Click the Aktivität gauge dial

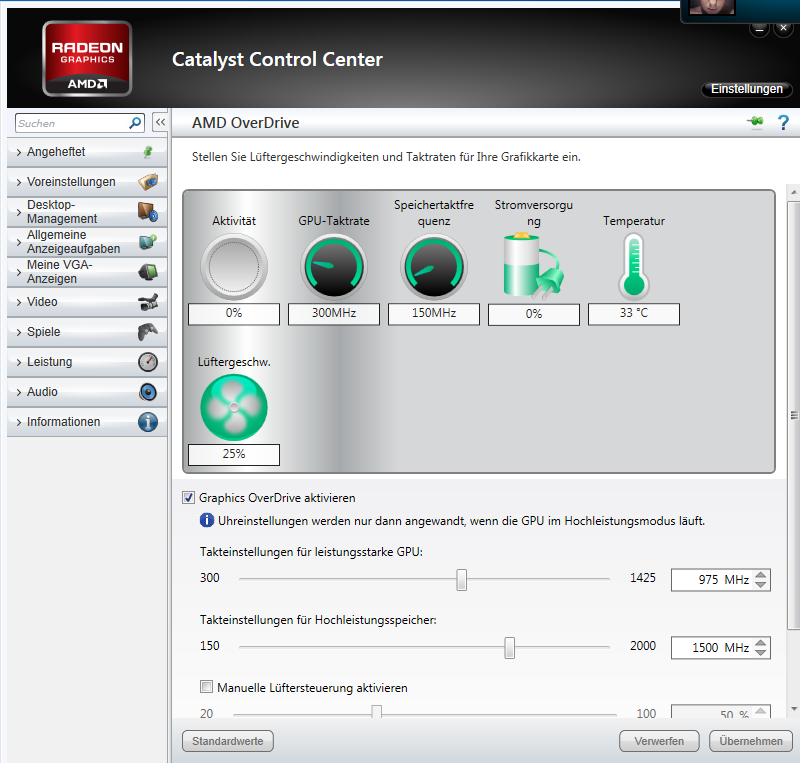pyautogui.click(x=234, y=266)
